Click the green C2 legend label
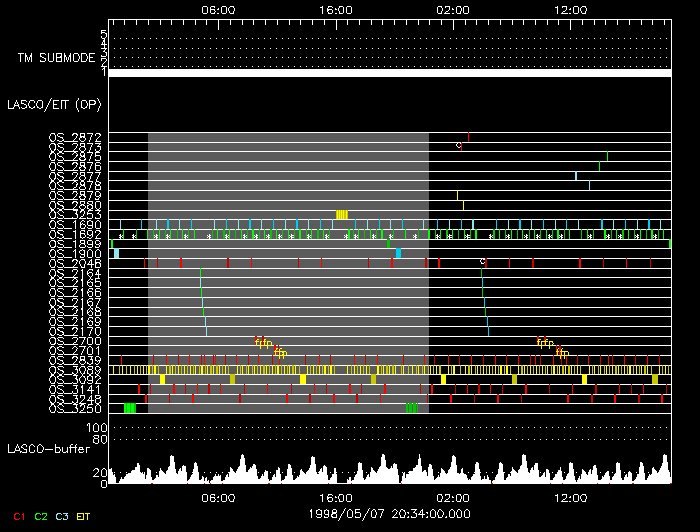The height and width of the screenshot is (532, 700). click(41, 516)
